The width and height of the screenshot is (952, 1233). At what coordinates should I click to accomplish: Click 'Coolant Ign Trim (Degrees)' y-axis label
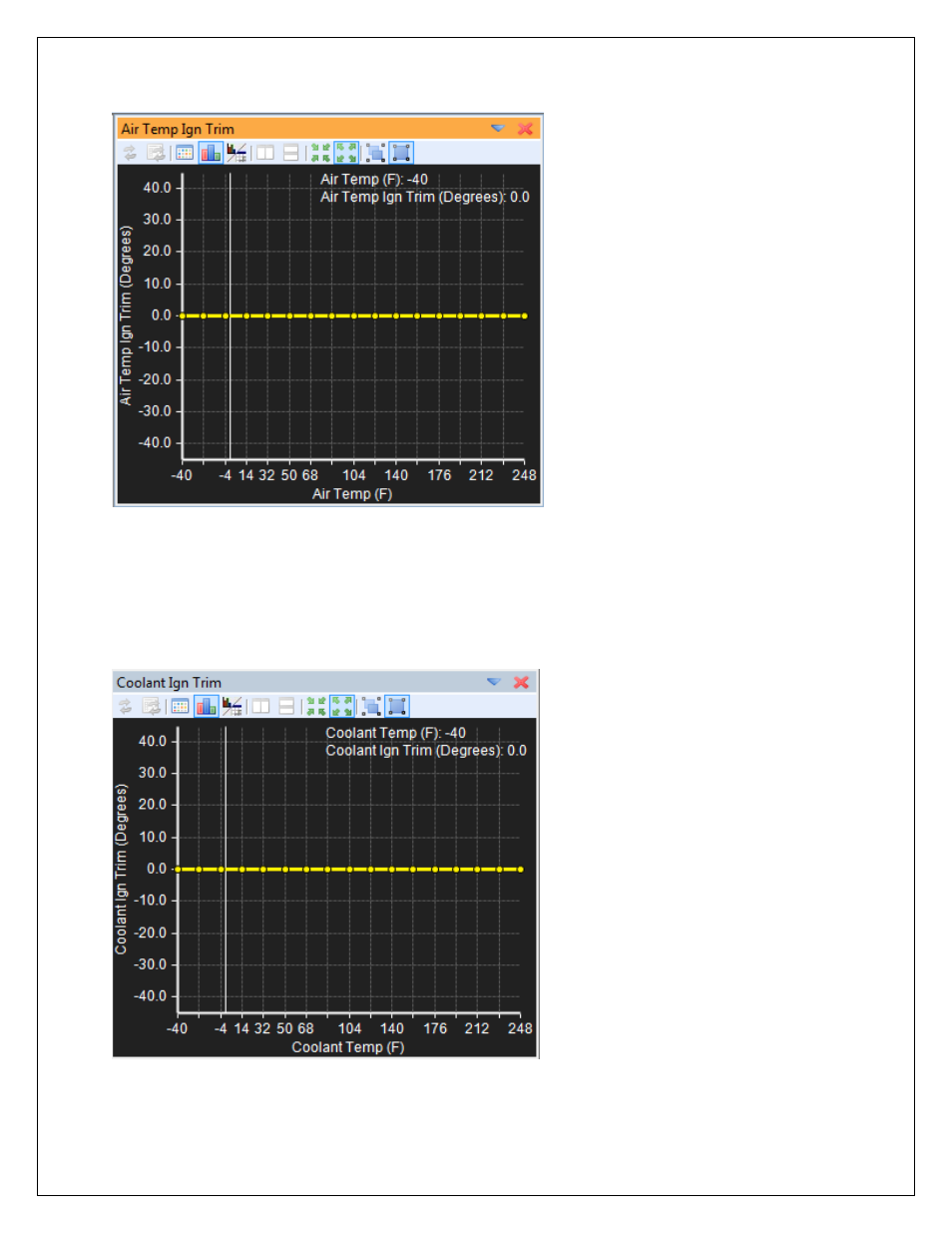(x=122, y=869)
